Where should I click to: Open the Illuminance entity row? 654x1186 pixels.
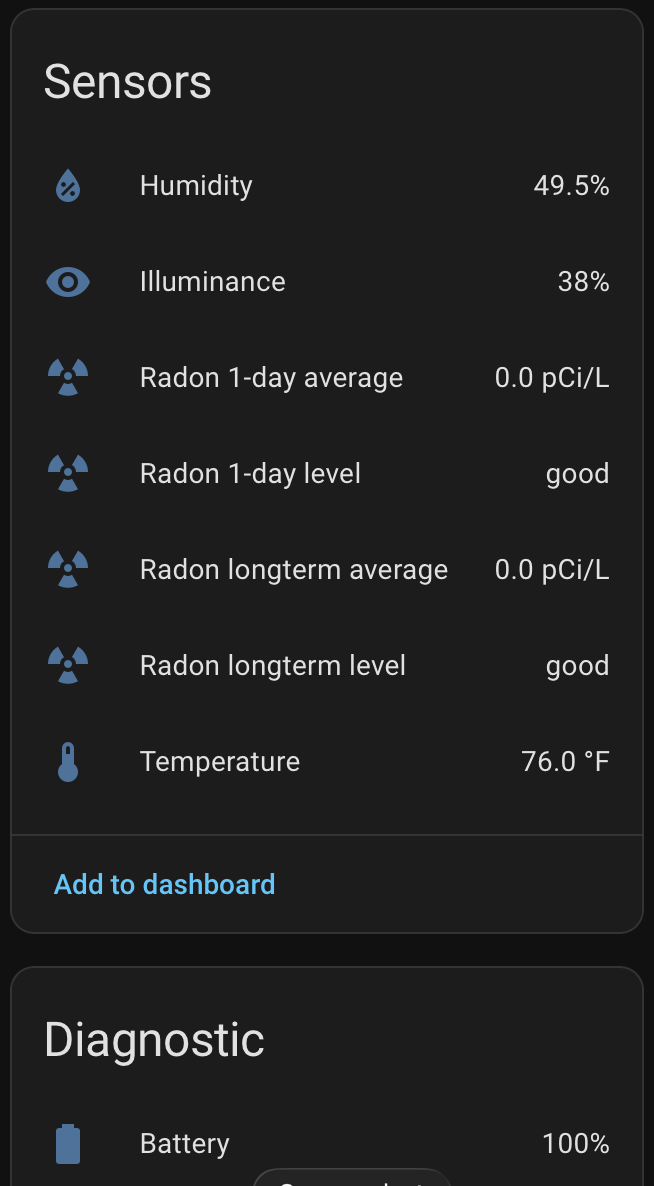[x=327, y=282]
